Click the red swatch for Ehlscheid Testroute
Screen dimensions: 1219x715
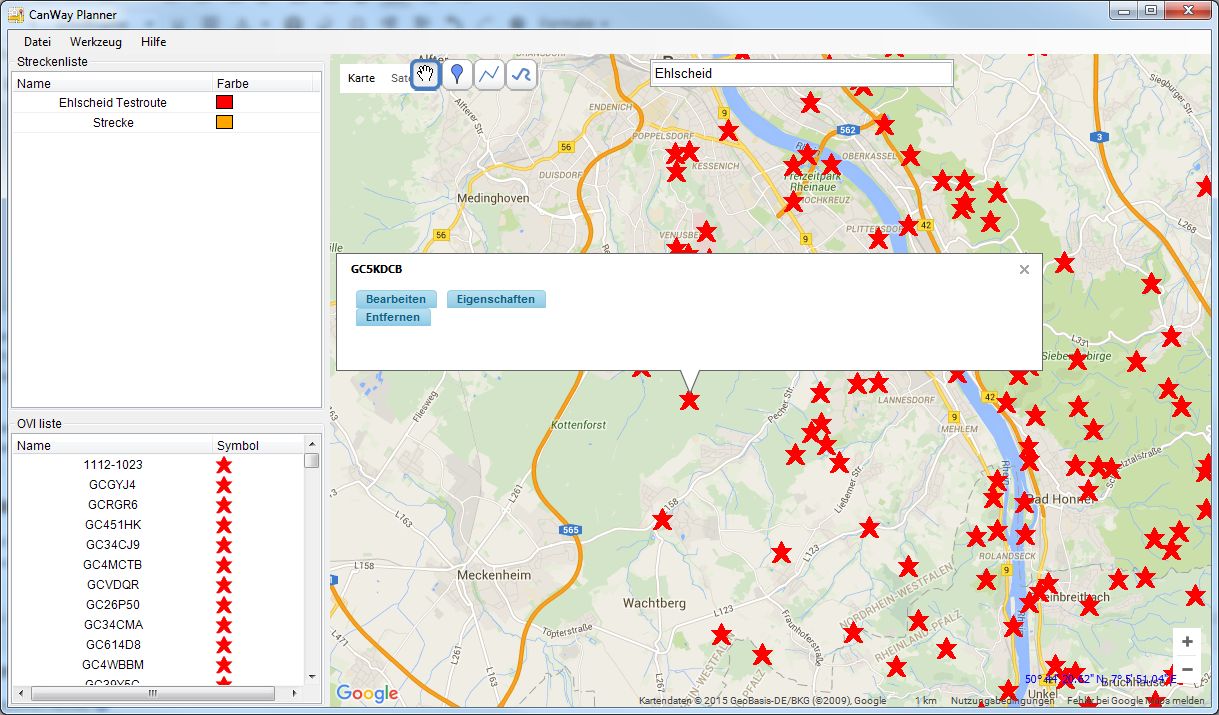click(225, 102)
